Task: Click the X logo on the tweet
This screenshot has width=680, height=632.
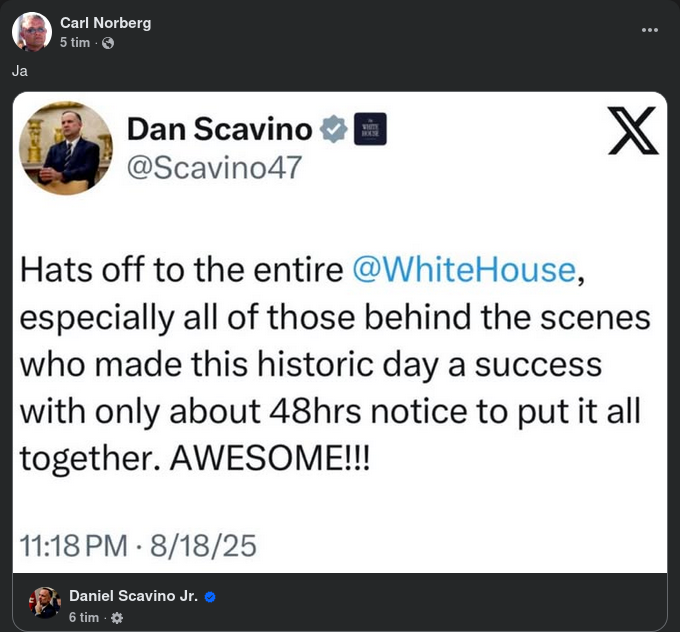Action: (x=632, y=131)
